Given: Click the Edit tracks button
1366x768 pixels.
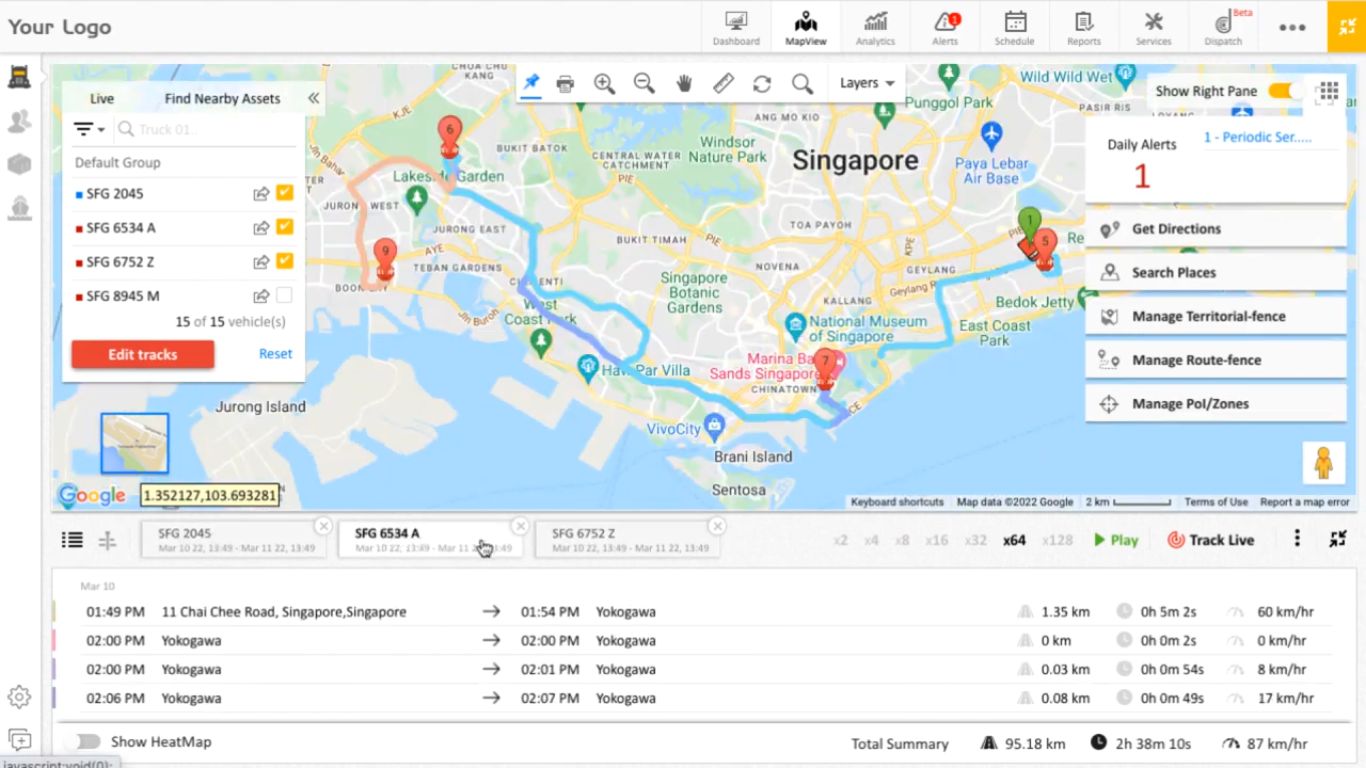Looking at the screenshot, I should pyautogui.click(x=142, y=354).
